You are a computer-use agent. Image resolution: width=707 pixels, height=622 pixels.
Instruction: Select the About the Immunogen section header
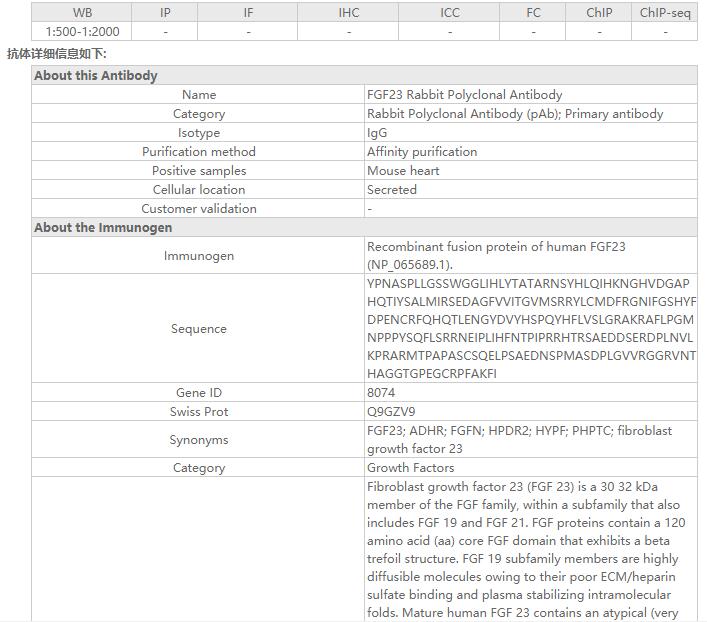point(103,228)
